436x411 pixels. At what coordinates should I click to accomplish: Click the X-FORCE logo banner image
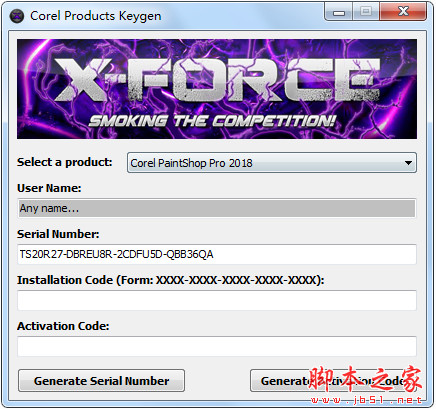tap(217, 89)
